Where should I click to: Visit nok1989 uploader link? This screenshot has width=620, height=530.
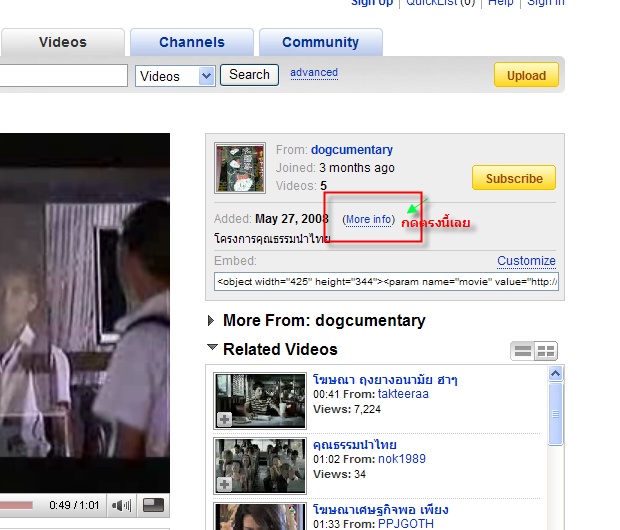coord(402,459)
